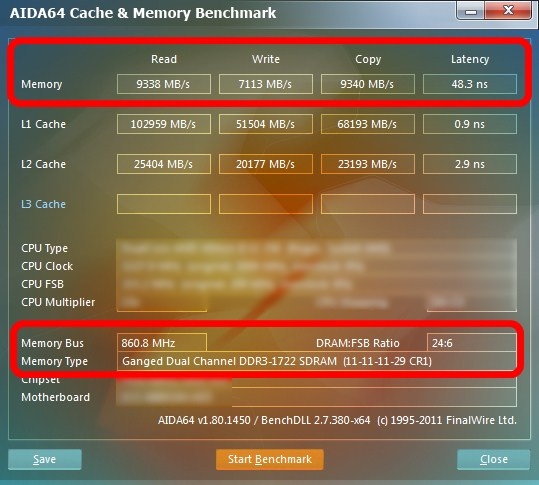
Task: Click the CPU Multiplier label
Action: coord(58,302)
